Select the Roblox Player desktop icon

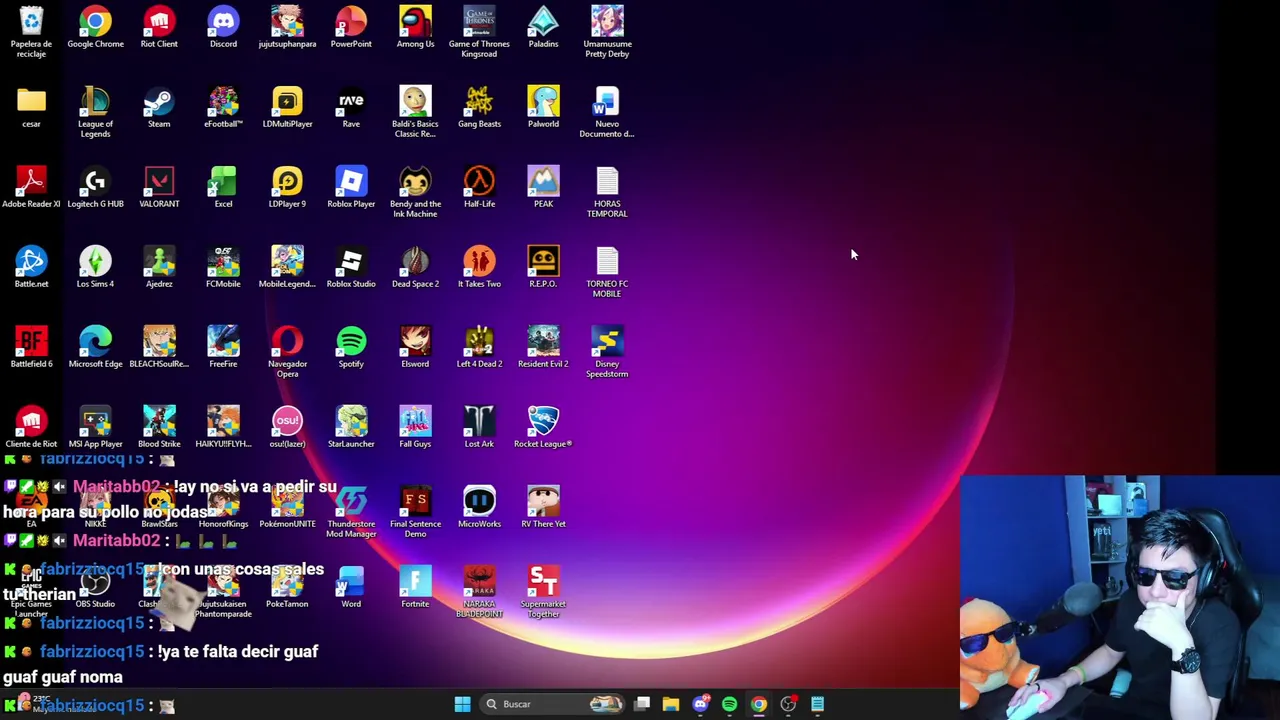pos(351,187)
